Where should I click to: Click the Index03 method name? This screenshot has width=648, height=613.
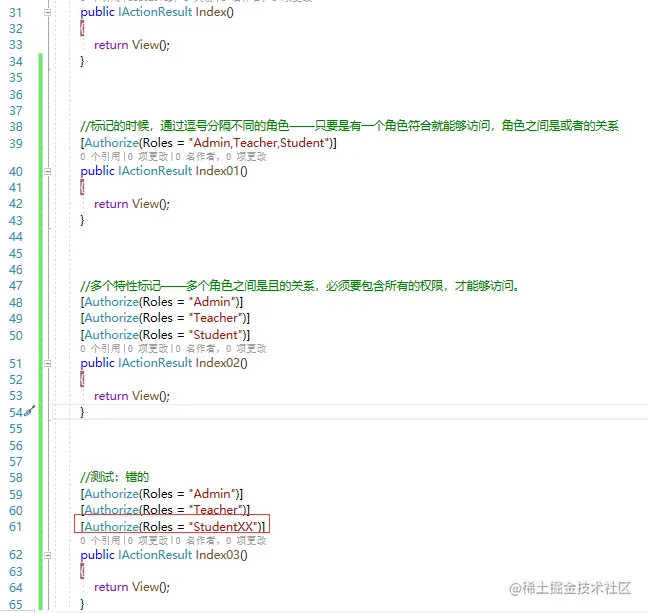pyautogui.click(x=218, y=555)
